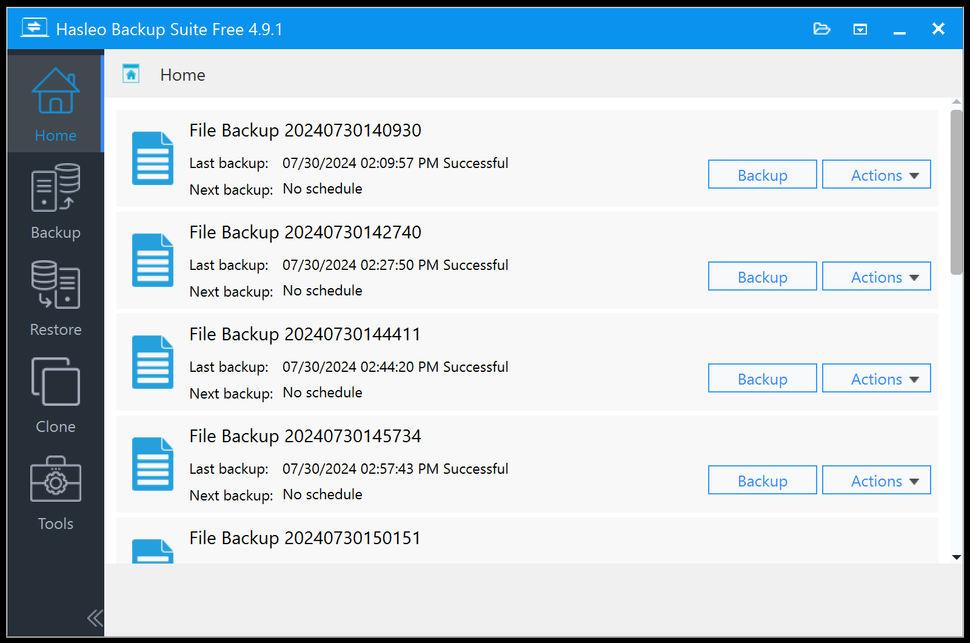Click the document icon for File Backup 20240730150151
This screenshot has height=643, width=970.
tap(152, 550)
